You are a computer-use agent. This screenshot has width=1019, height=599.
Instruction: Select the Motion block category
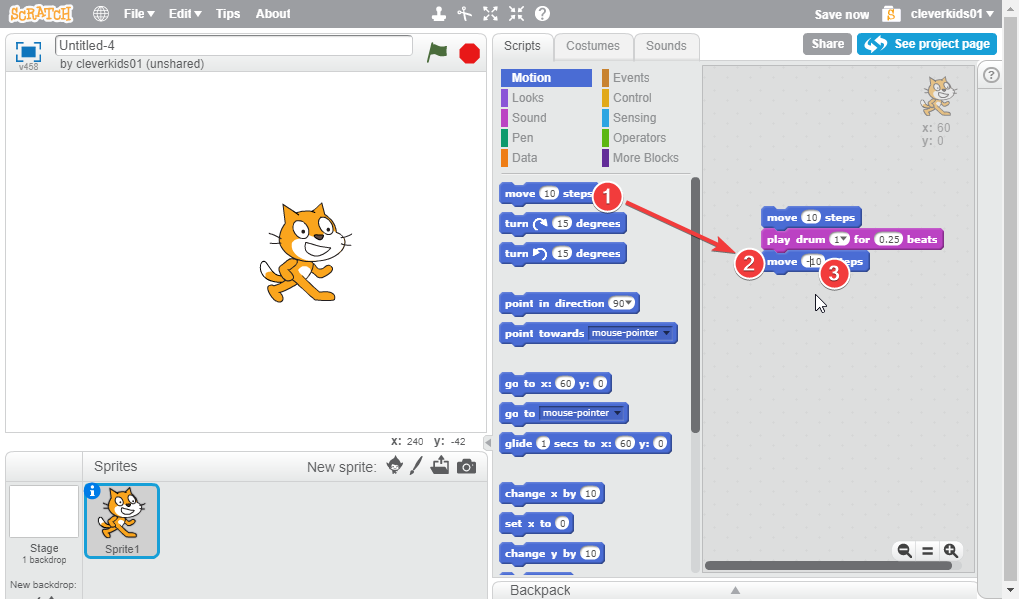click(x=546, y=78)
